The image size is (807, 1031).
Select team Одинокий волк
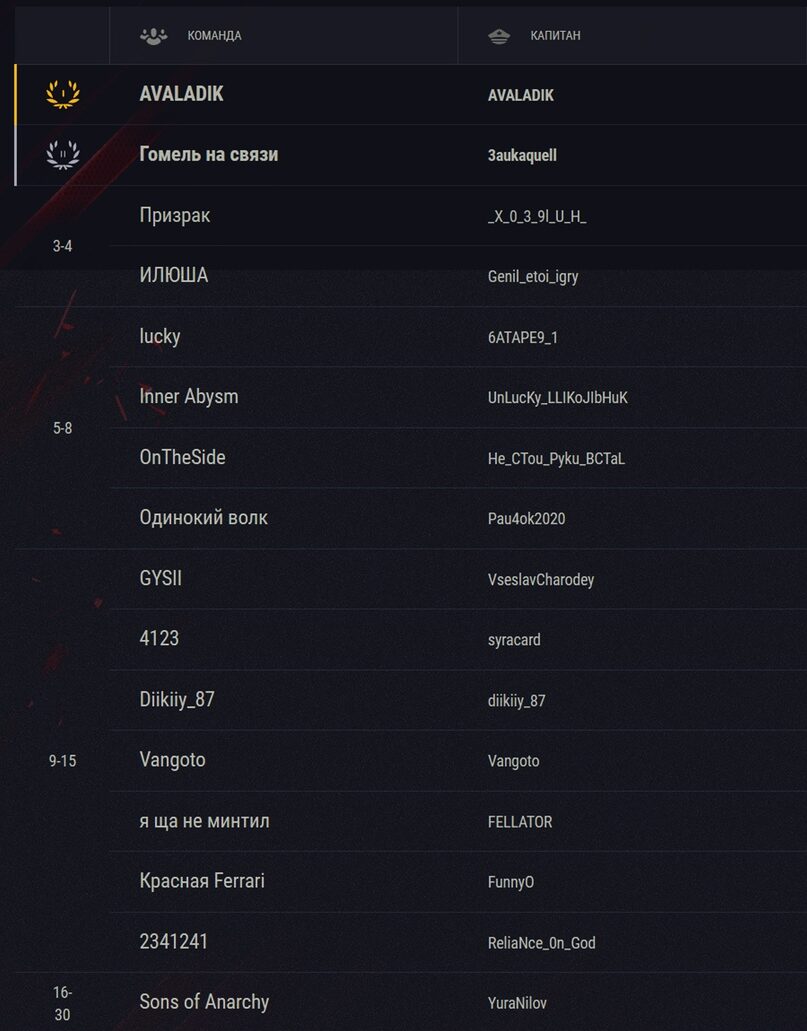pyautogui.click(x=203, y=518)
